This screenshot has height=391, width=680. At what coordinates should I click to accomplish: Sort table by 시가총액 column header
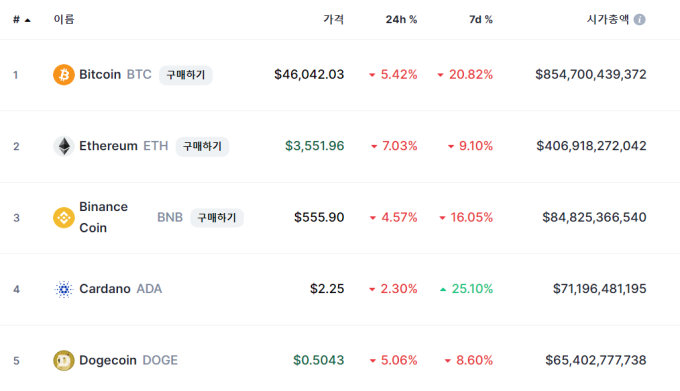pyautogui.click(x=608, y=20)
